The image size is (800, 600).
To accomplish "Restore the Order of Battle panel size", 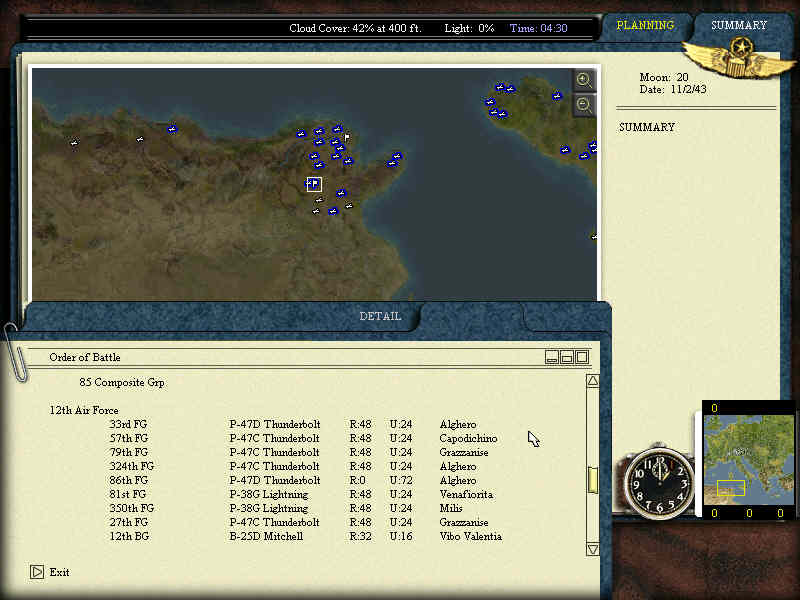I will click(x=566, y=357).
